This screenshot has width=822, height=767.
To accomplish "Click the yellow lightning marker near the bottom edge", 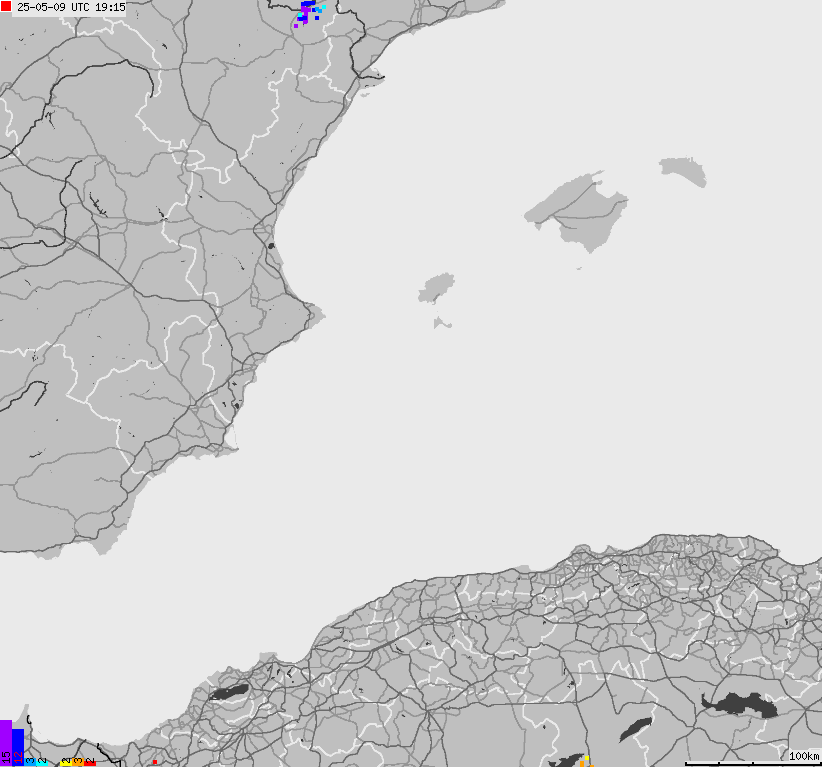I will (x=587, y=758).
